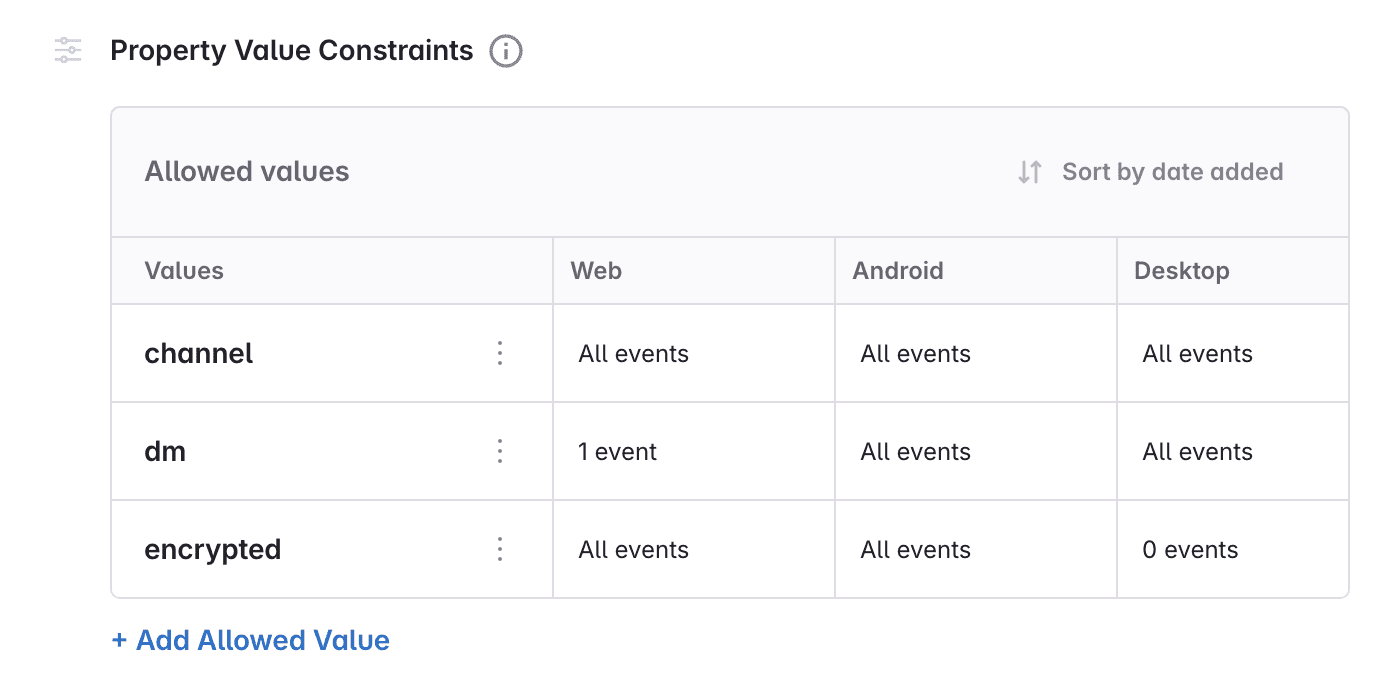Open three-dot menu for encrypted value
This screenshot has height=684, width=1384.
point(500,549)
